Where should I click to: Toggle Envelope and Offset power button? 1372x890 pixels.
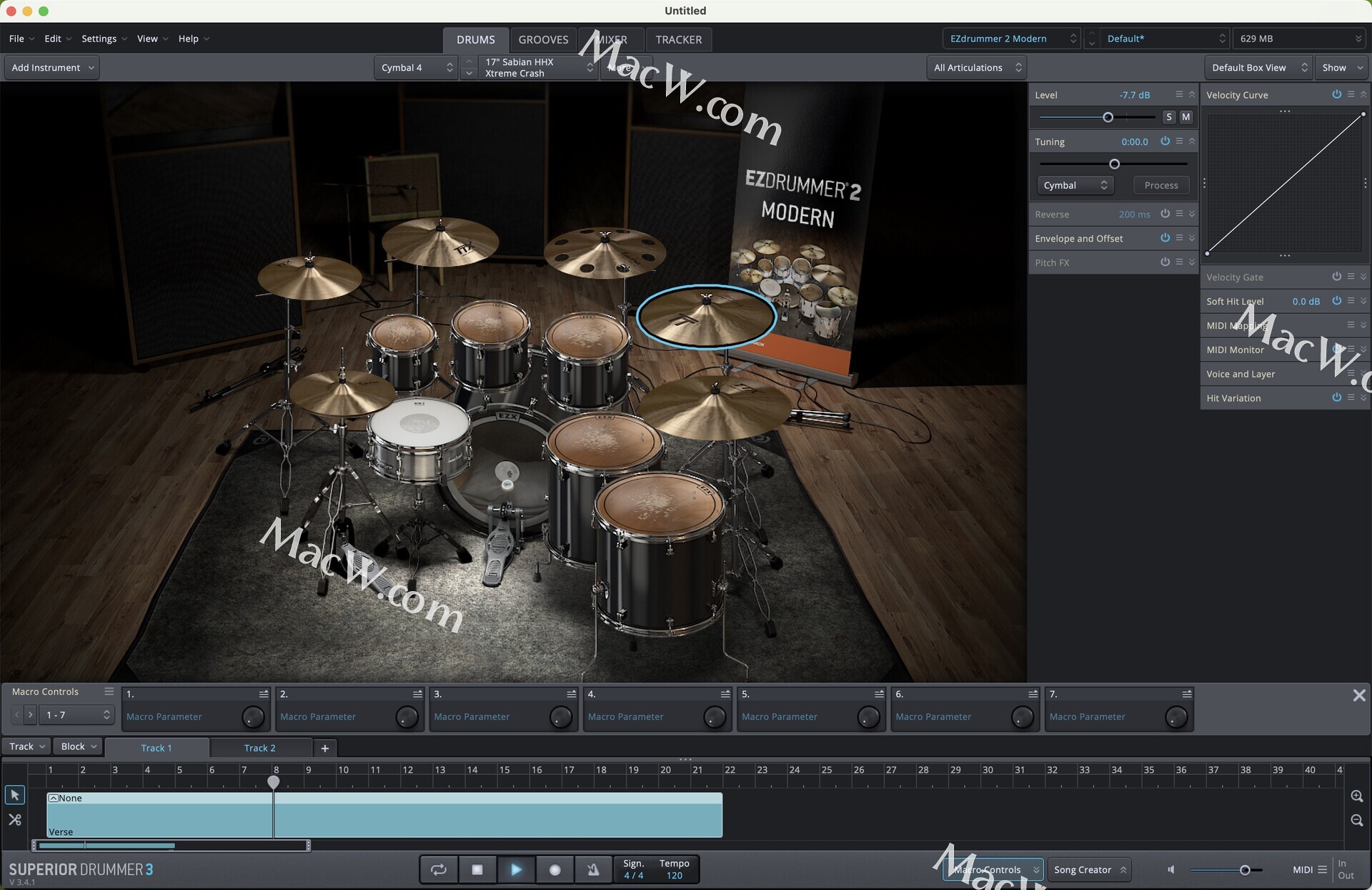(x=1165, y=237)
